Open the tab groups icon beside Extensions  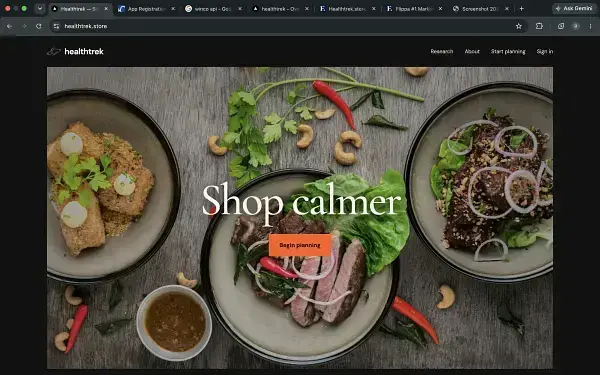pos(561,26)
